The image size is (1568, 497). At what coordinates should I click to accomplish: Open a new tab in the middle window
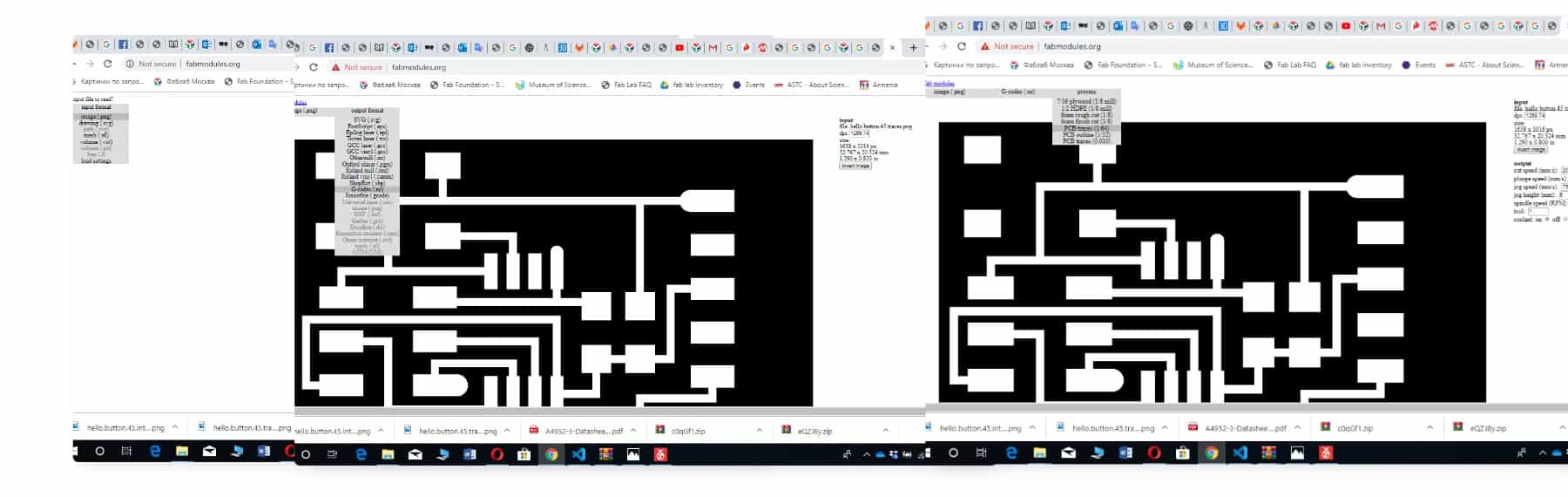point(913,48)
